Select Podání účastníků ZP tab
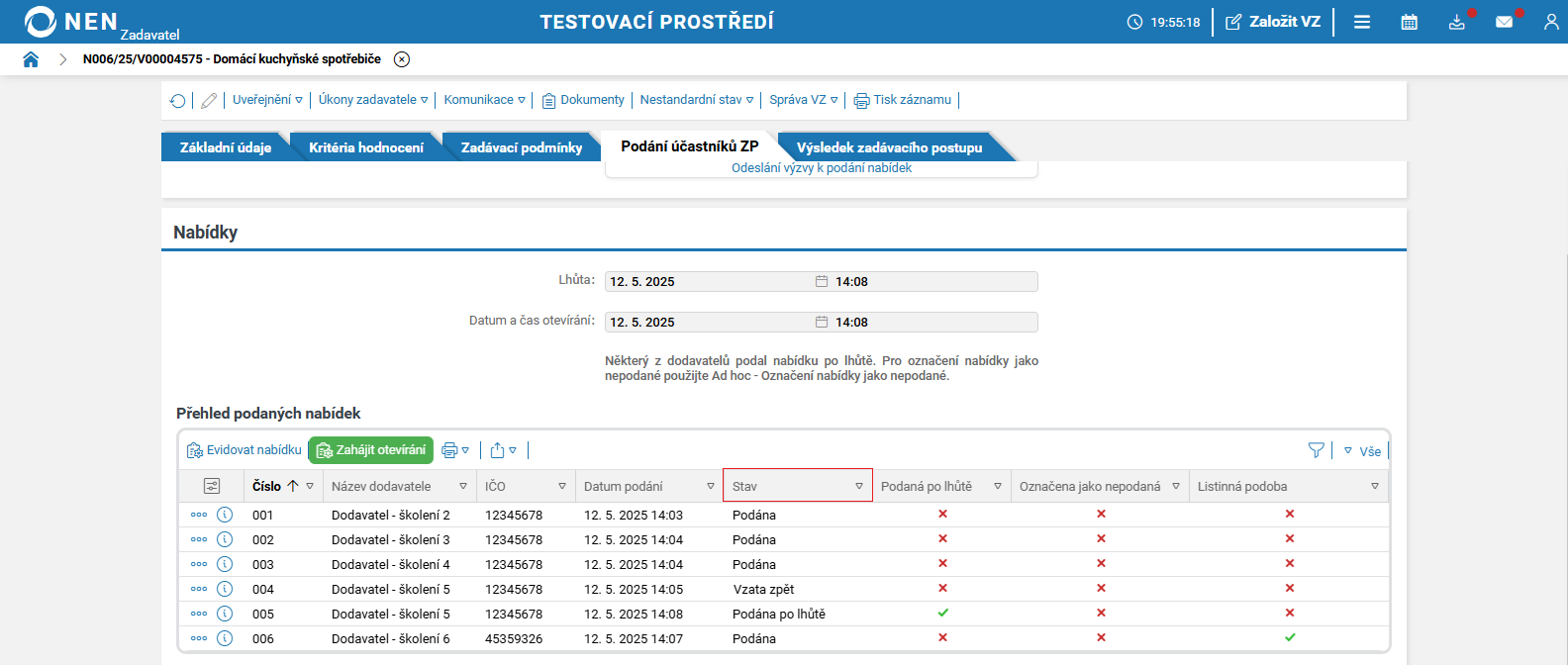The width and height of the screenshot is (1568, 665). pyautogui.click(x=690, y=146)
